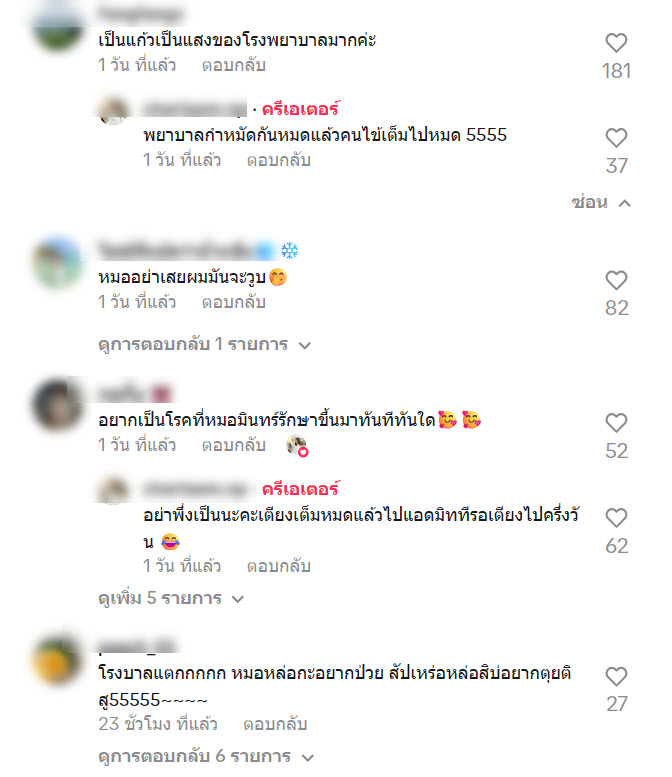Screen dimensions: 672x777
Task: Like the comment with 27 likes
Action: coord(616,677)
